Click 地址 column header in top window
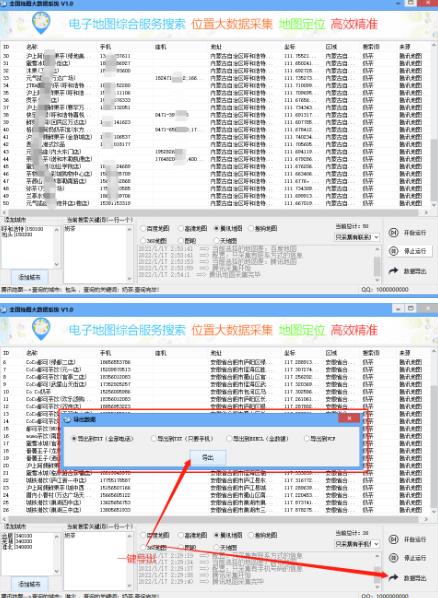The height and width of the screenshot is (598, 438). (216, 47)
